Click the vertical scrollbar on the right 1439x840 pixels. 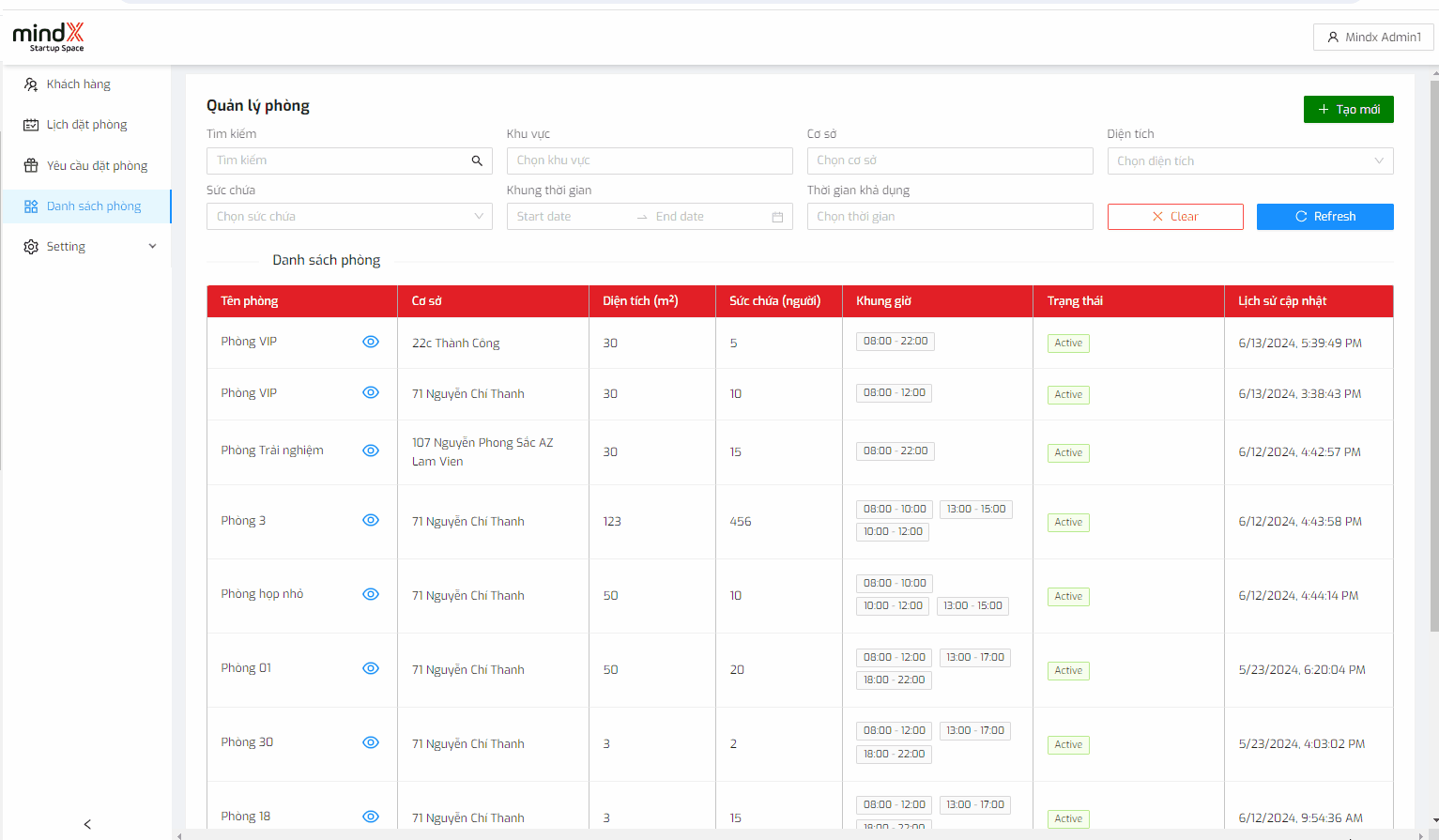[x=1433, y=357]
